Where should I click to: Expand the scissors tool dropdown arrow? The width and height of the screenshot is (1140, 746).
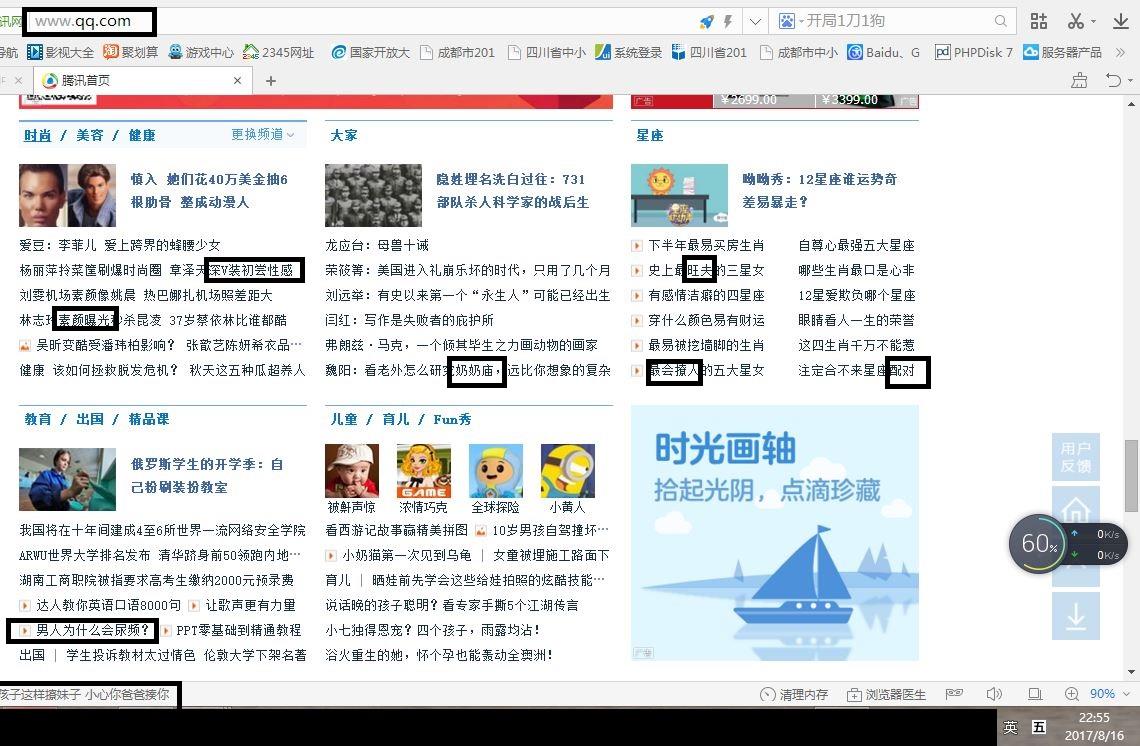[1093, 22]
